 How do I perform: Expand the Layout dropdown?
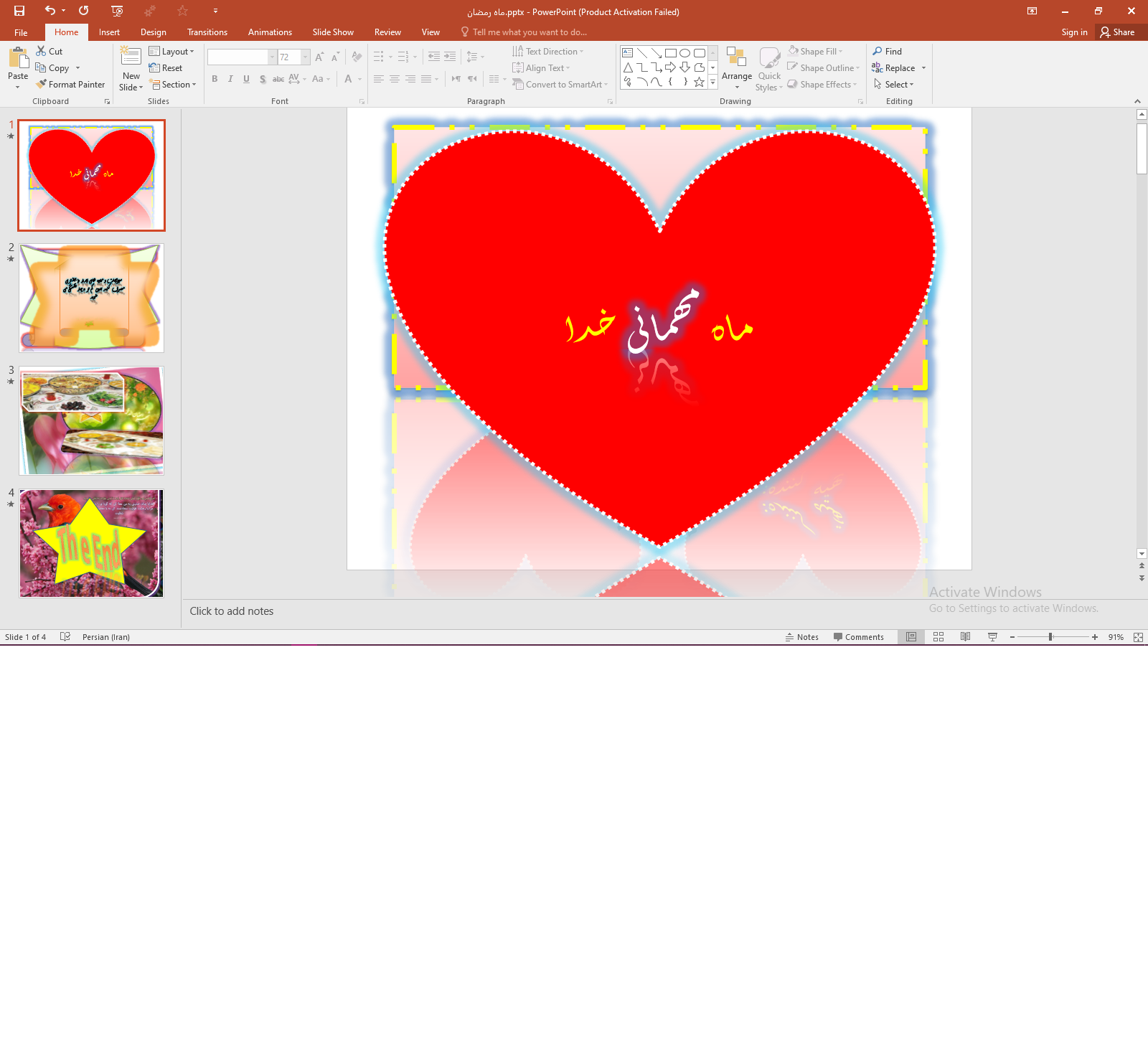[x=171, y=52]
